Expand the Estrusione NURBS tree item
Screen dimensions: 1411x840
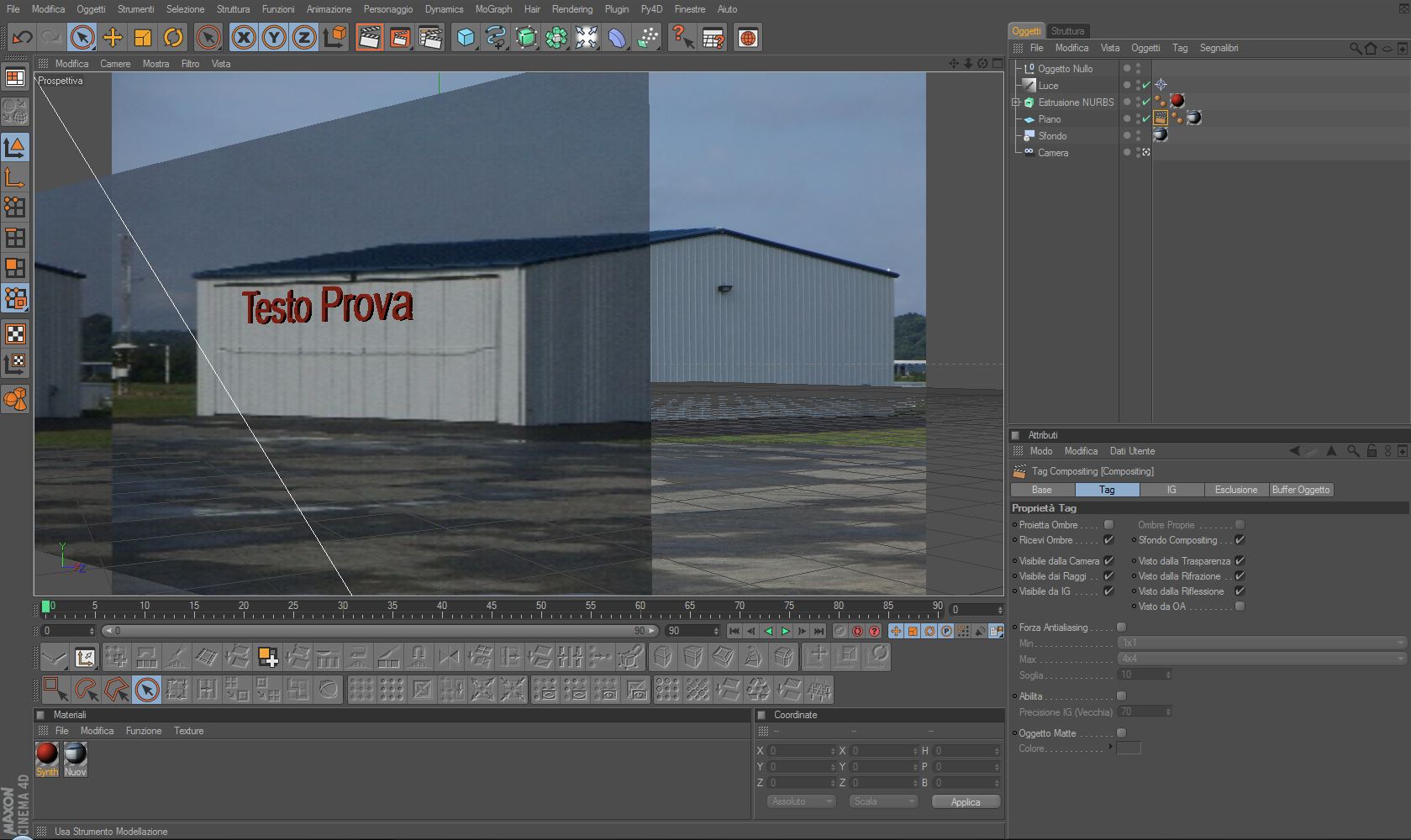pyautogui.click(x=1015, y=102)
